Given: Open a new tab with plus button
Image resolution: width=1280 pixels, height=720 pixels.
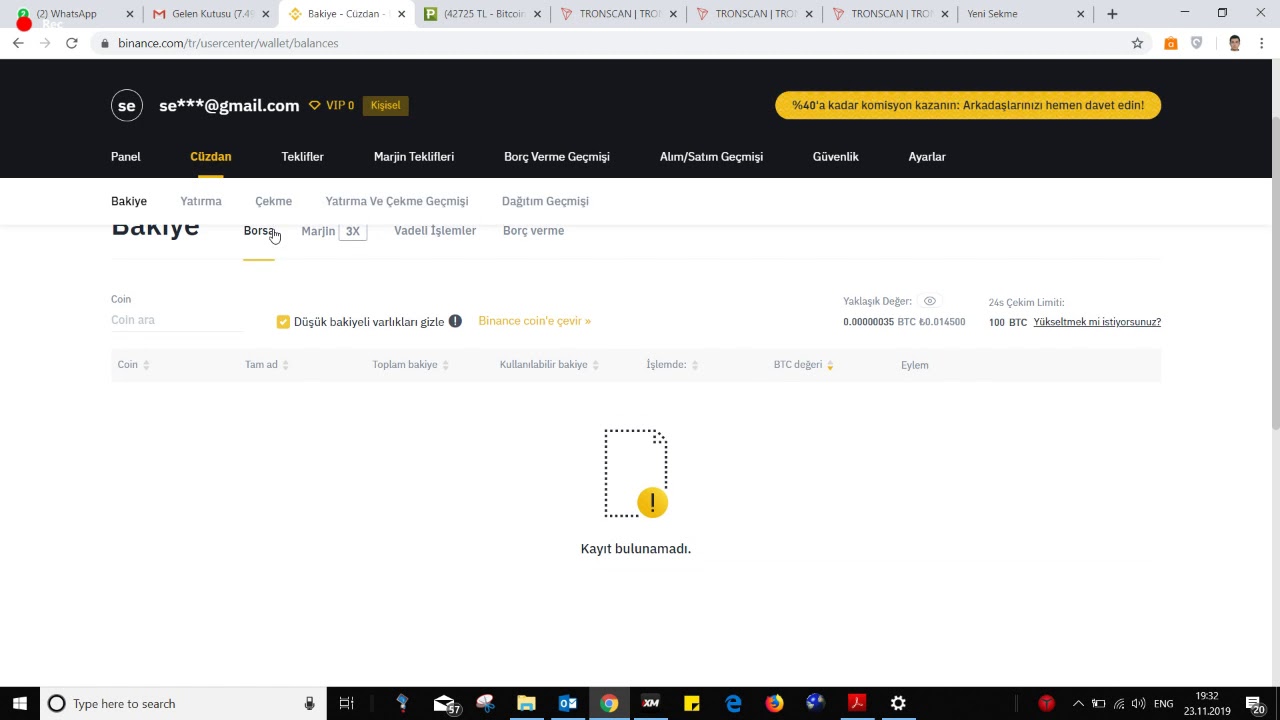Looking at the screenshot, I should (x=1112, y=14).
